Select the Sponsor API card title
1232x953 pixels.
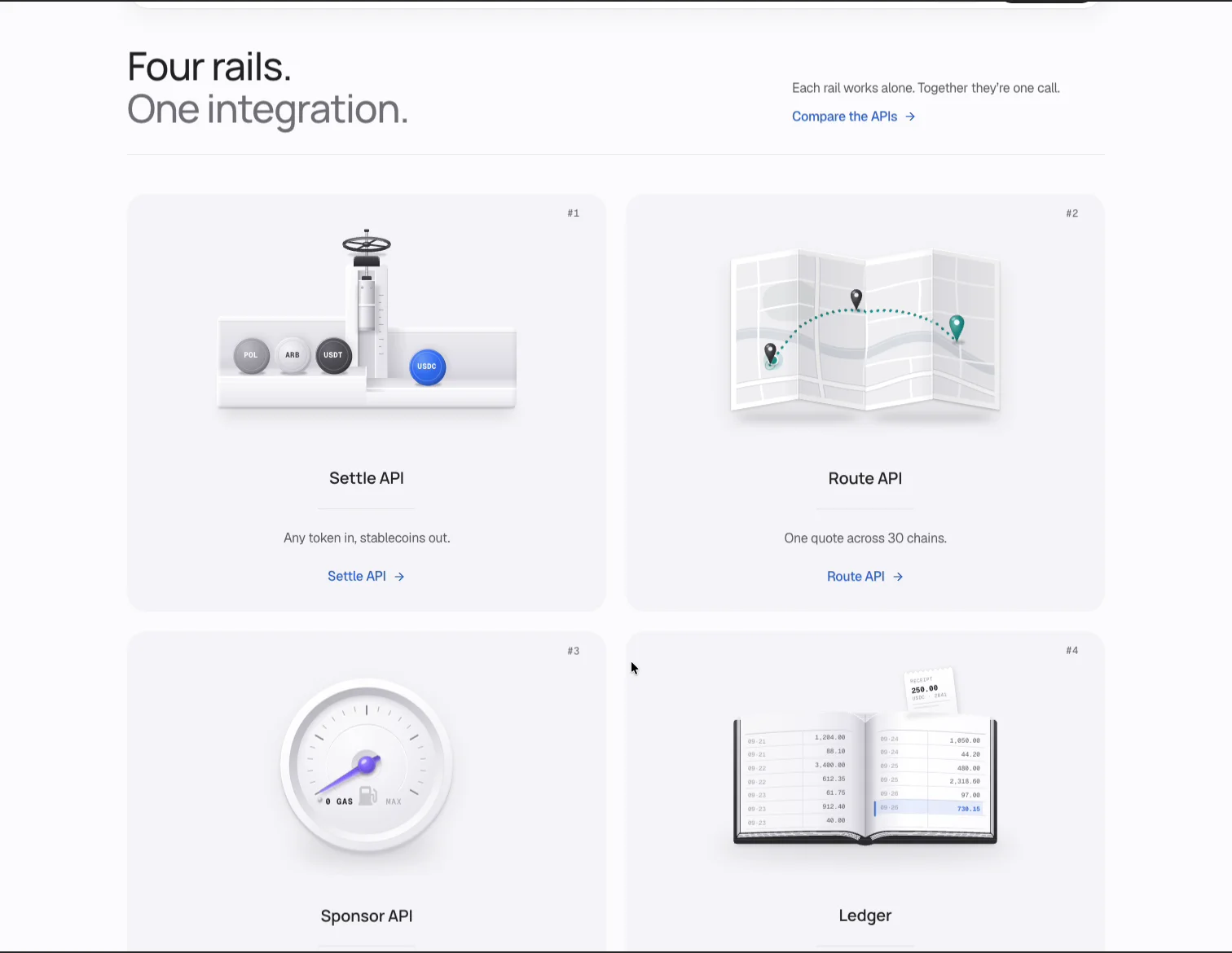click(367, 916)
